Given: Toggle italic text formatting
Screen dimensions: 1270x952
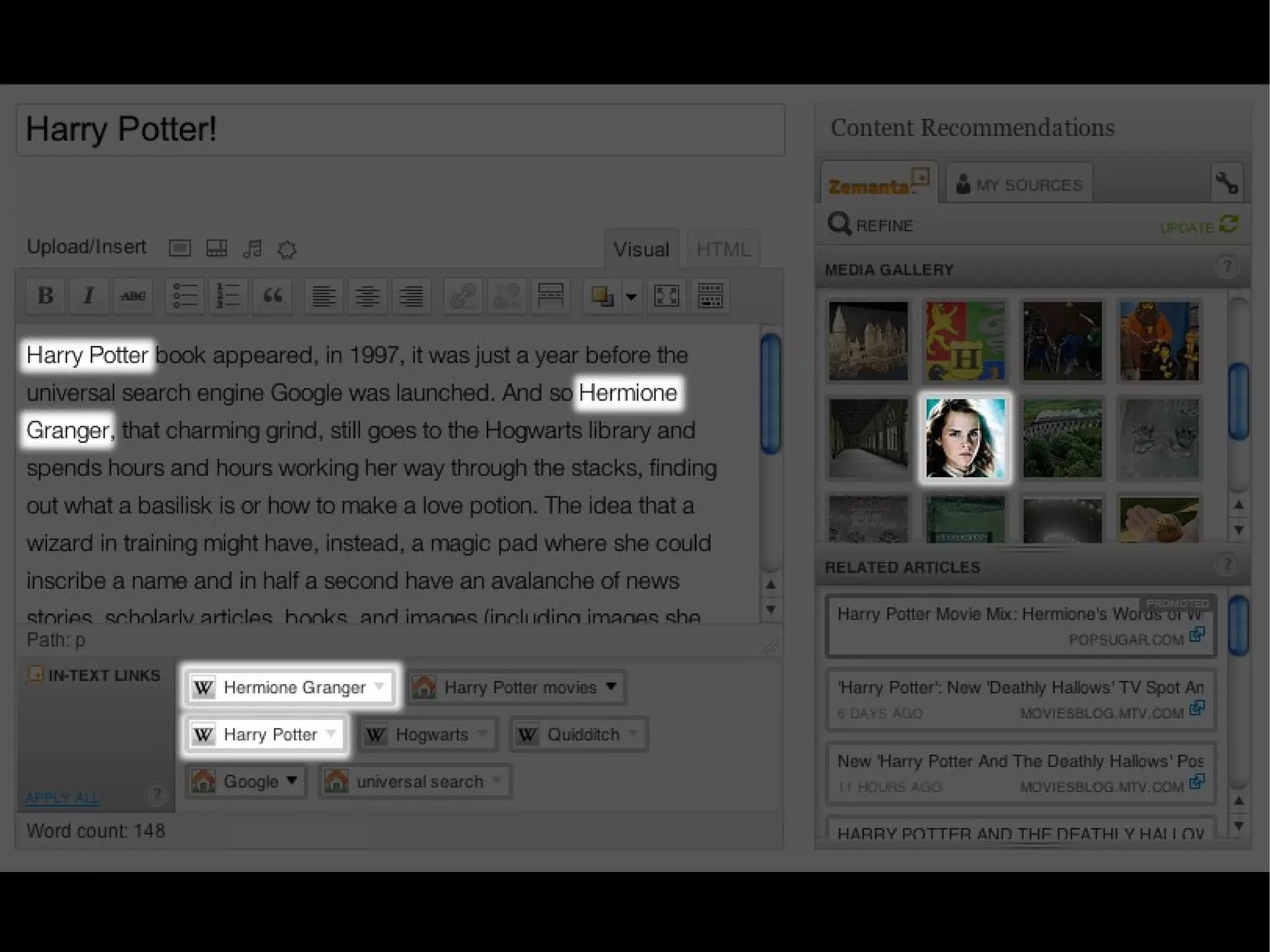Looking at the screenshot, I should [89, 296].
